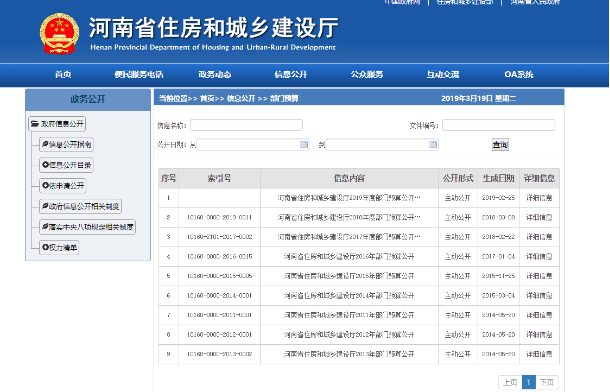
Task: Click the folder icon beside 政府信息公开
Action: (35, 124)
